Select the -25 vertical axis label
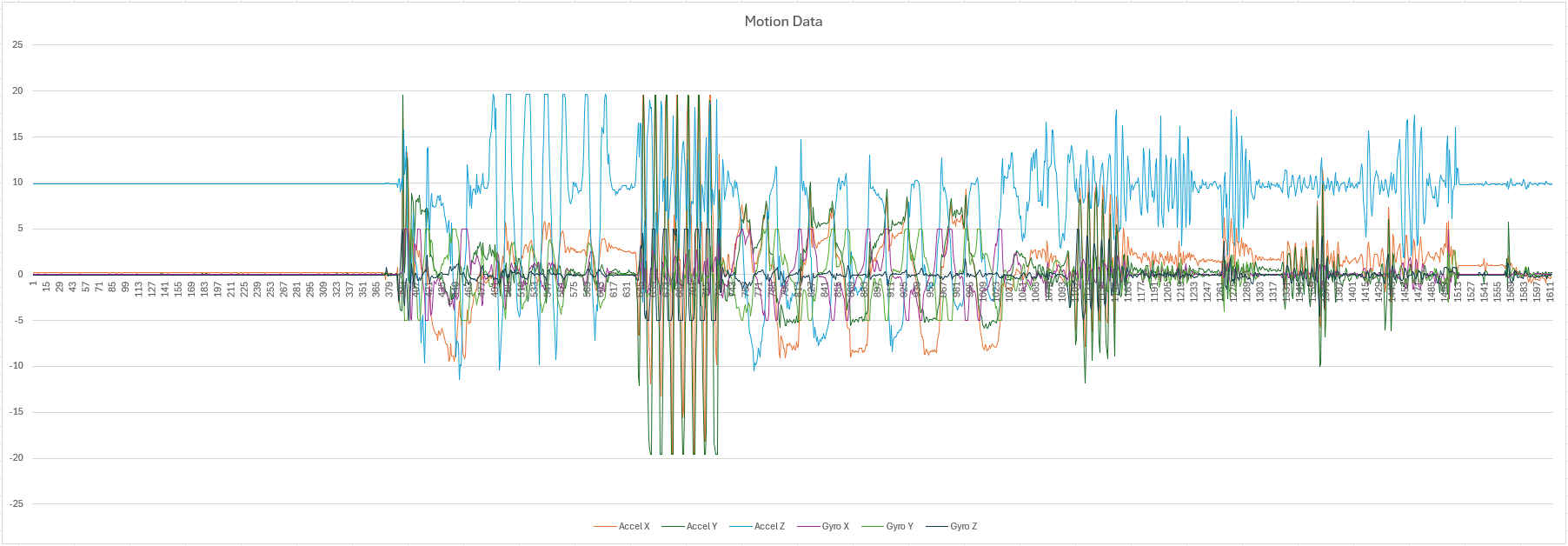 [x=17, y=503]
